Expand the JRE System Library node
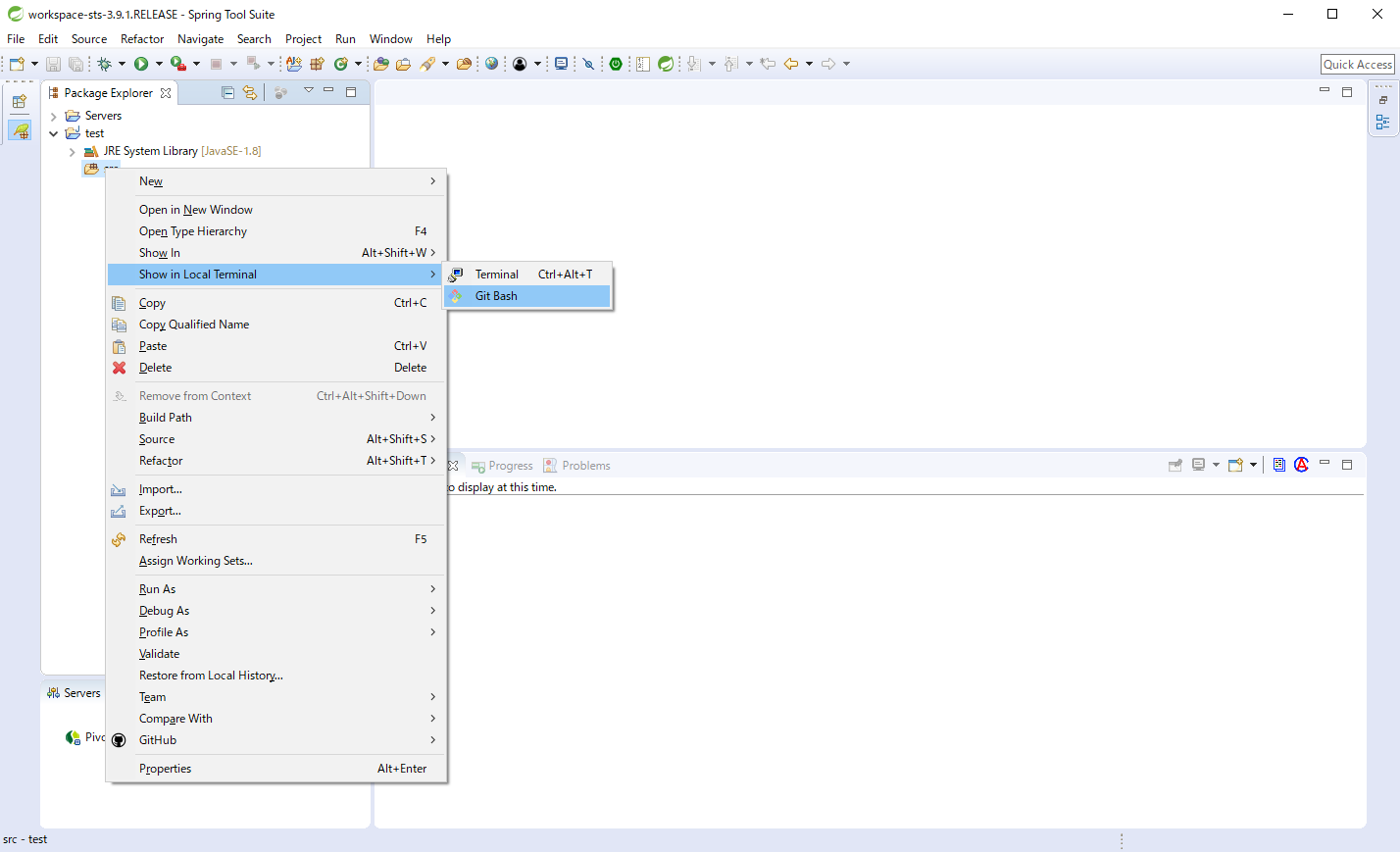 click(71, 150)
